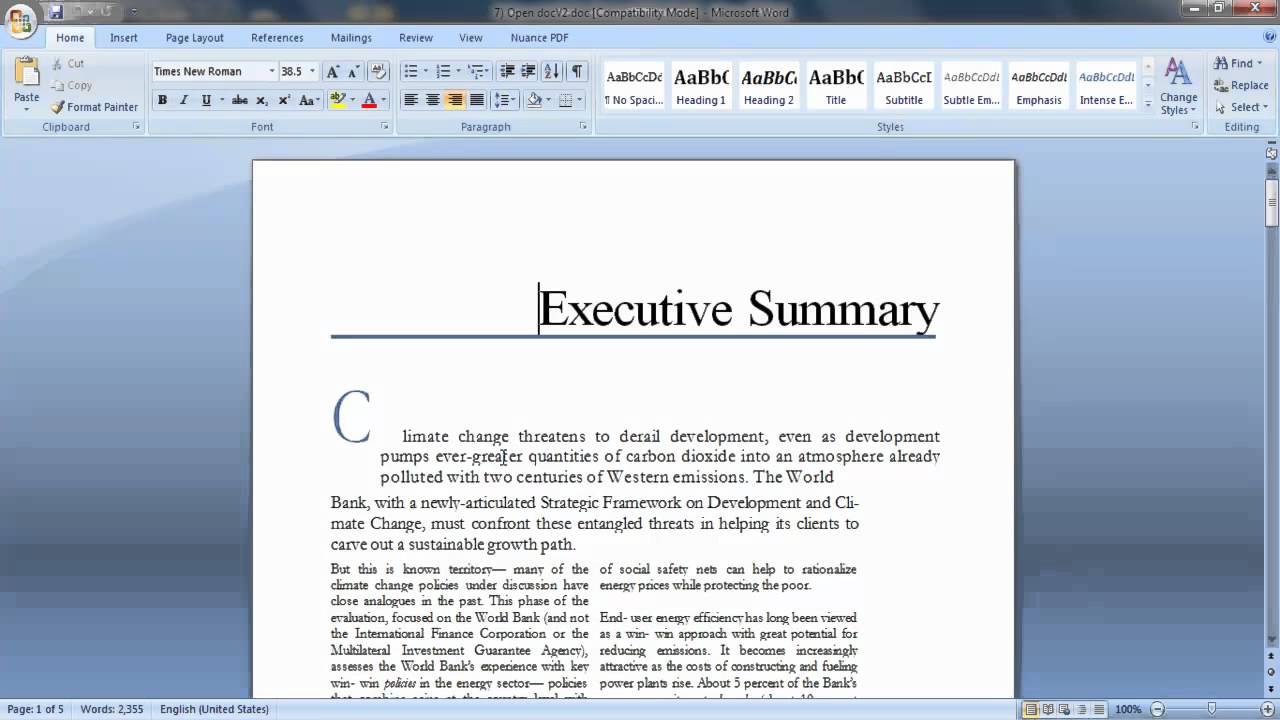Screen dimensions: 1280x720
Task: Apply red font color
Action: point(369,100)
